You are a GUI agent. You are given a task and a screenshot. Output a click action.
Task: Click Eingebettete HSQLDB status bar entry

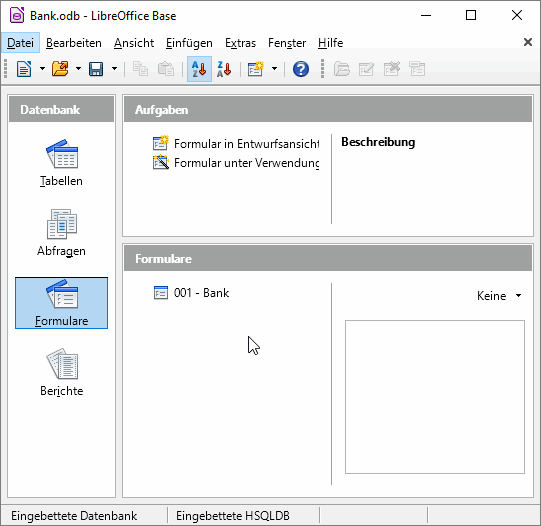[233, 516]
